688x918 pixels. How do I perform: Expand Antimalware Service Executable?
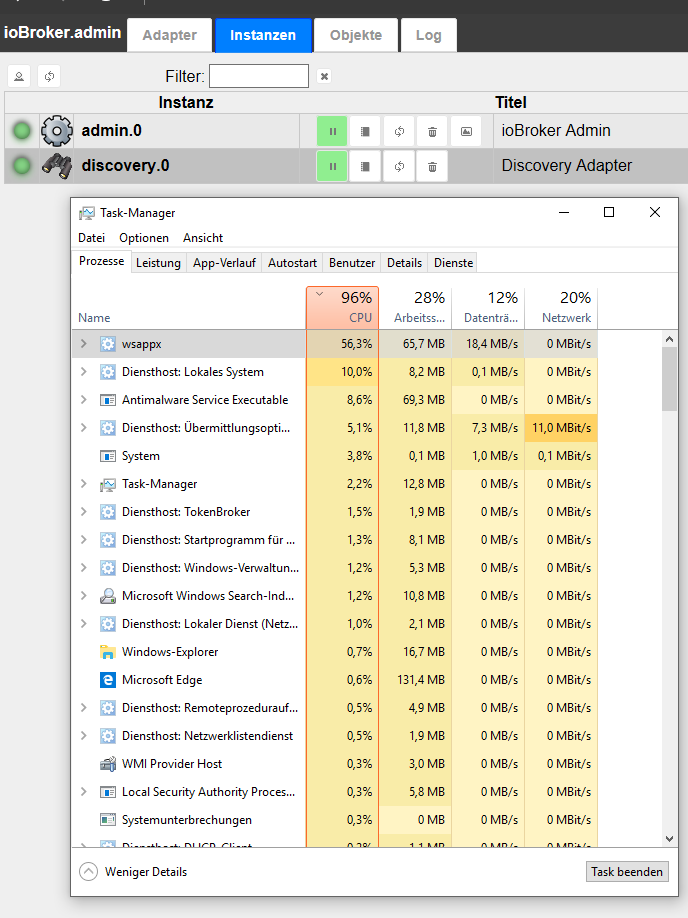click(x=84, y=400)
